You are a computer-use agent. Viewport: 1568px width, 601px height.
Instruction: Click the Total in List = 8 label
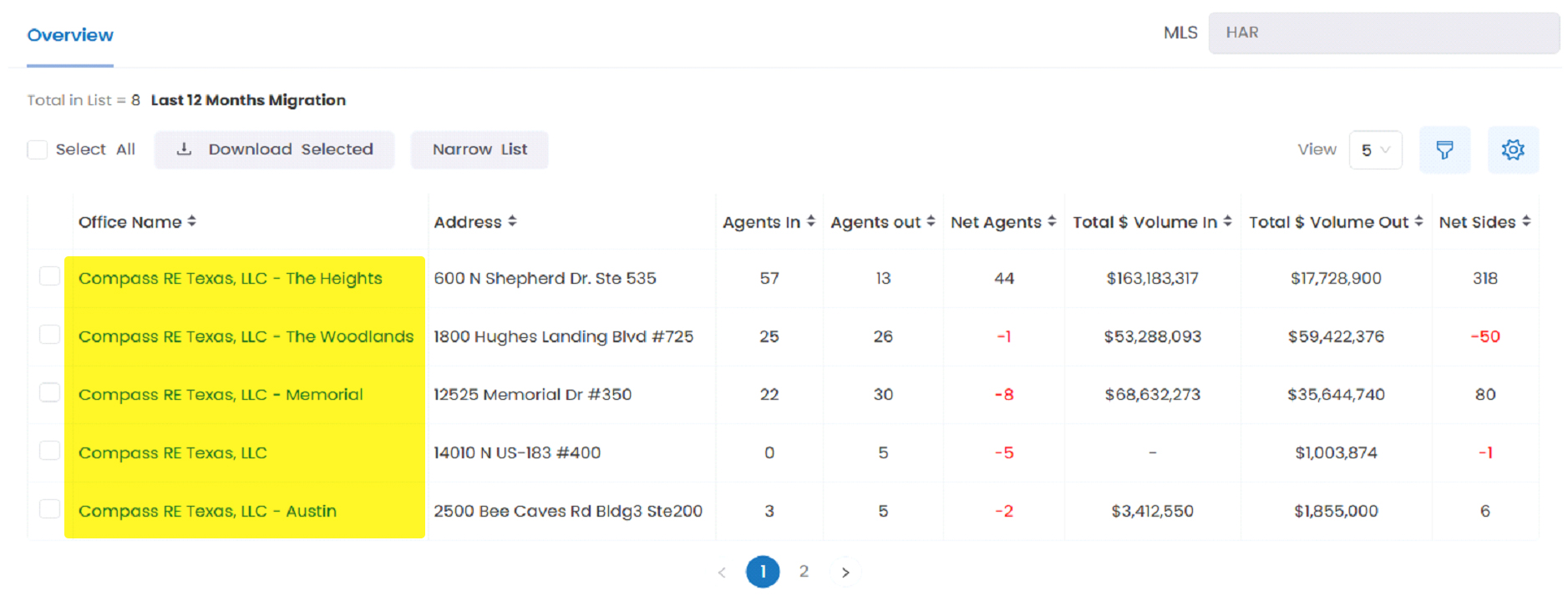pos(84,100)
